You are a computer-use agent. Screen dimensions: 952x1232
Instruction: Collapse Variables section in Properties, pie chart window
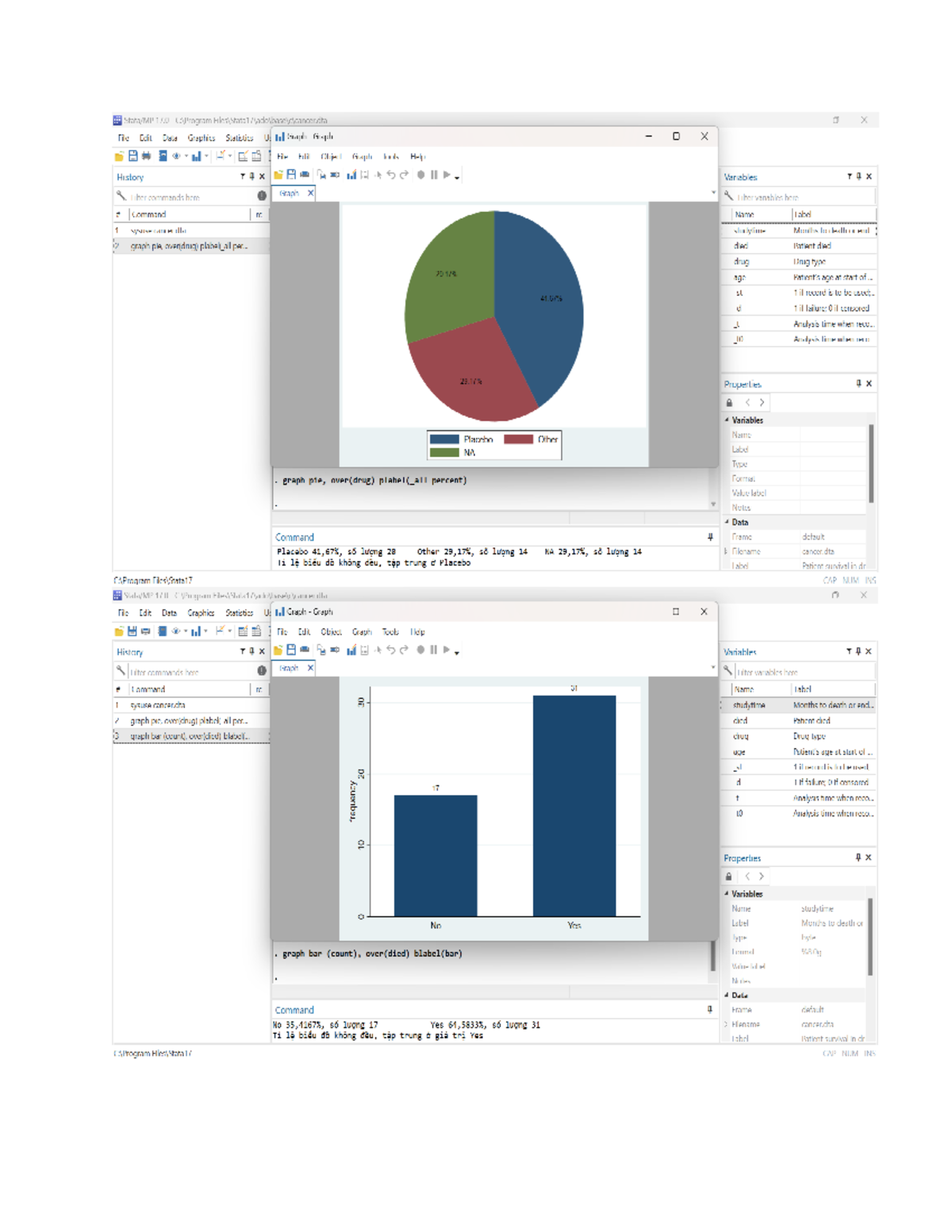point(727,420)
